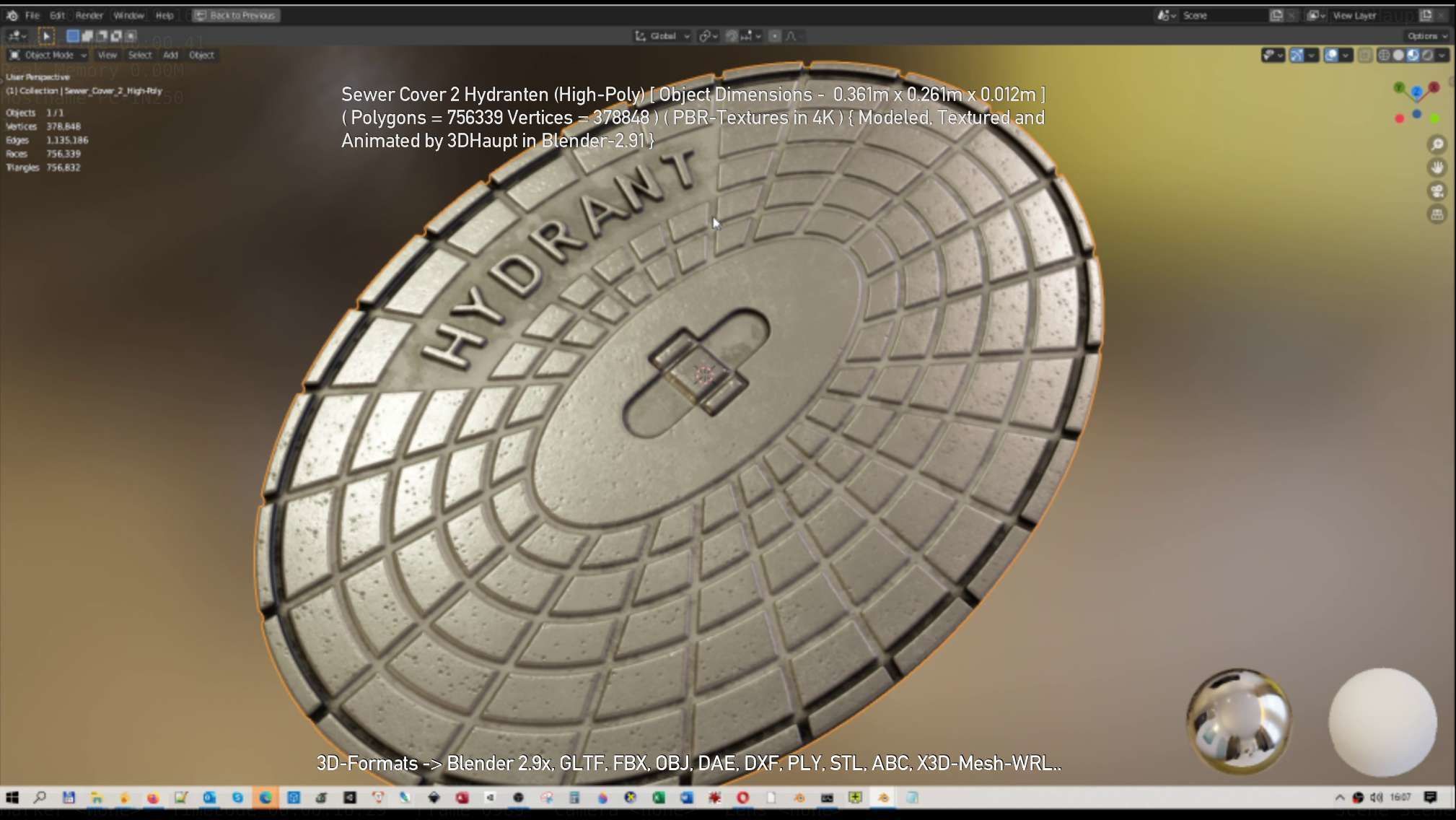Viewport: 1456px width, 820px height.
Task: Click the add view layer icon
Action: coord(1426,15)
